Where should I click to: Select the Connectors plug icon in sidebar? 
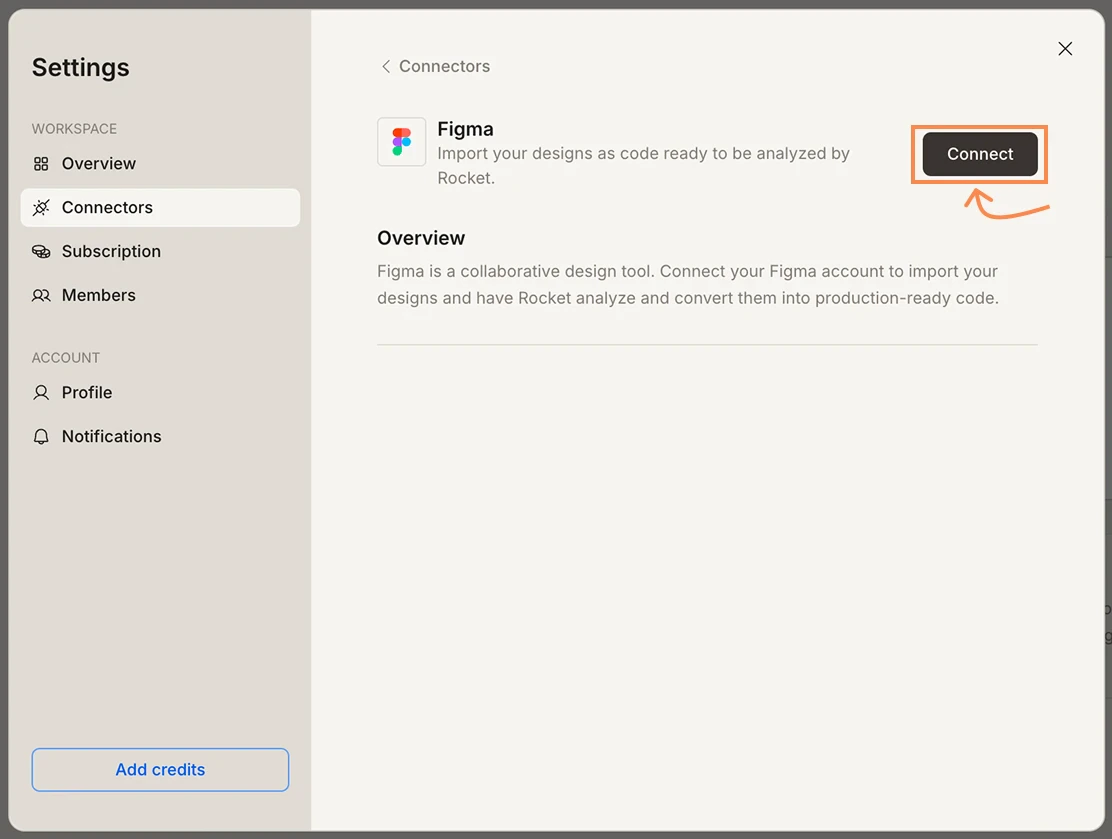click(x=41, y=207)
